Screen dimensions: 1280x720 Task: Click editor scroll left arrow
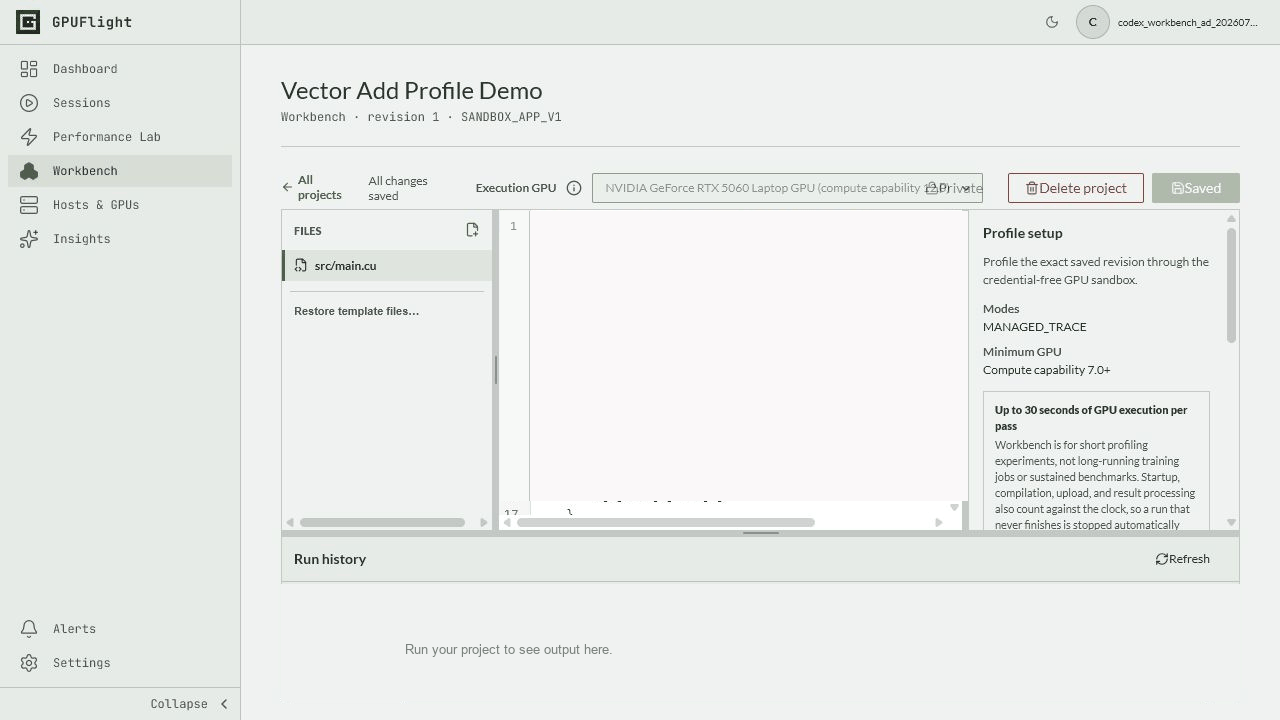pos(507,522)
